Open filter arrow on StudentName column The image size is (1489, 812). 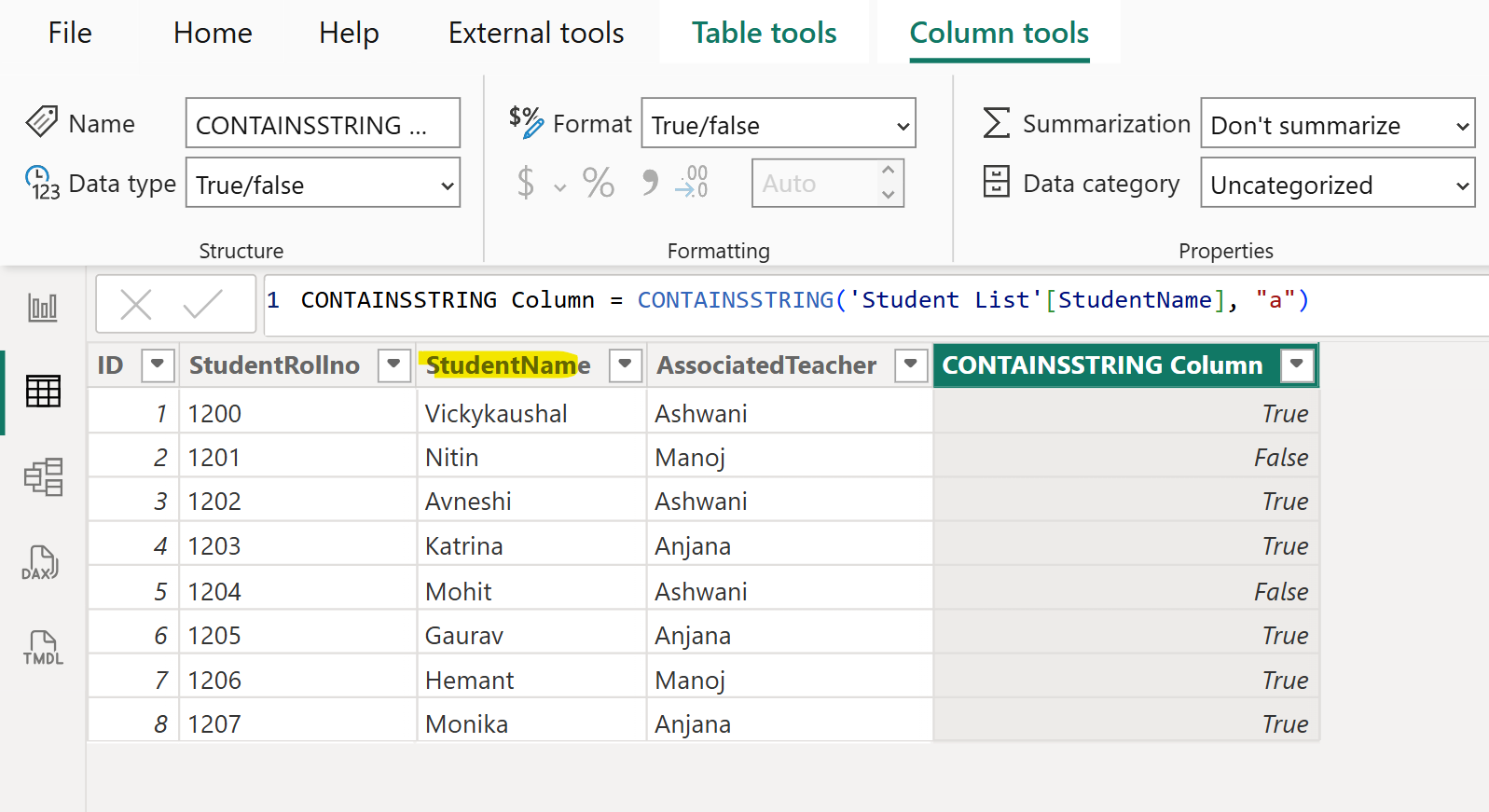[x=626, y=365]
